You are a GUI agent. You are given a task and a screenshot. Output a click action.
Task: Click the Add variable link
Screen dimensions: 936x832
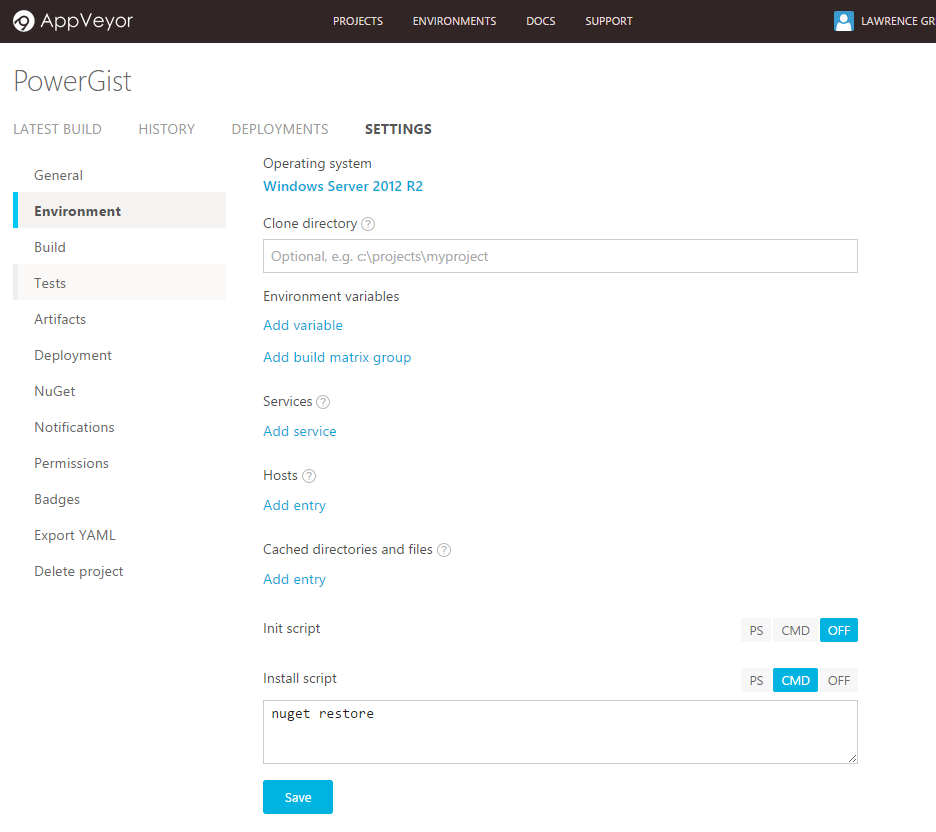pos(303,325)
